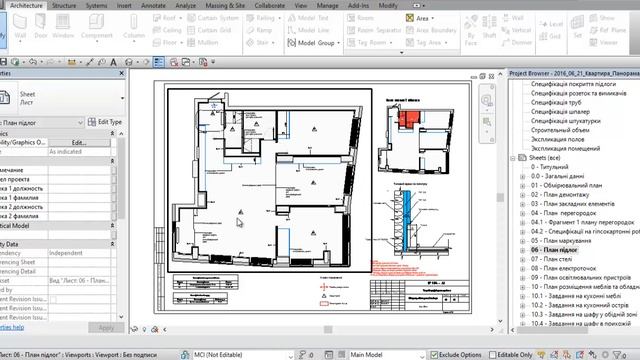The width and height of the screenshot is (640, 360).
Task: Select the Mullion tool
Action: click(203, 42)
